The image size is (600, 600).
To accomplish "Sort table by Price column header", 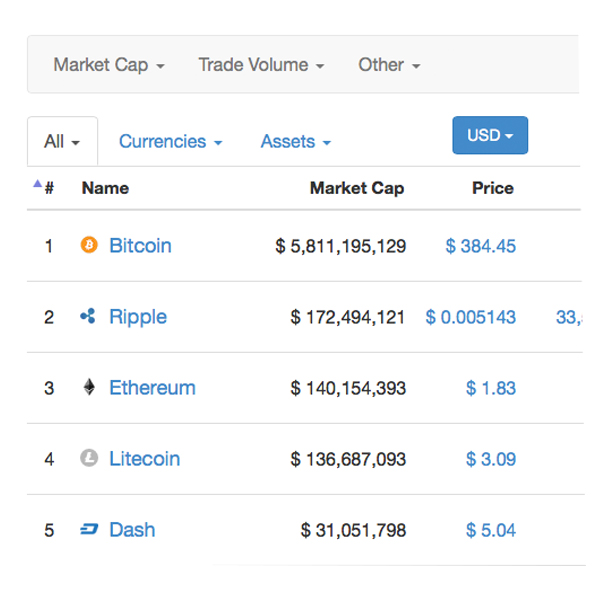I will click(493, 188).
